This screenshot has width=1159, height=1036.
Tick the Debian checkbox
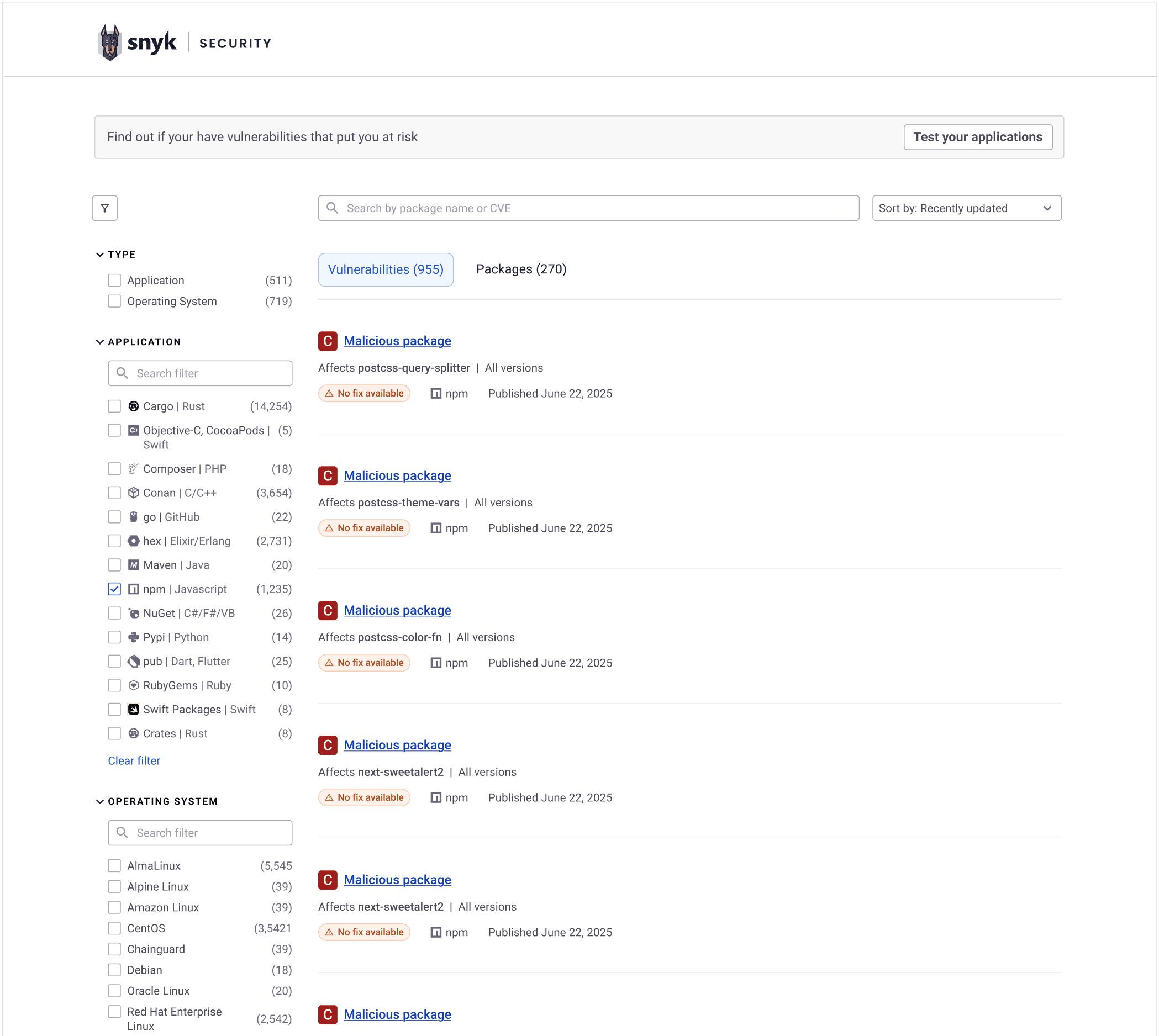point(114,970)
